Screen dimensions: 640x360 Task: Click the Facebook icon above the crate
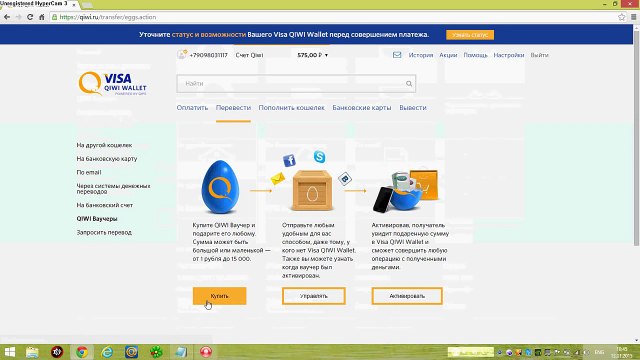[289, 160]
